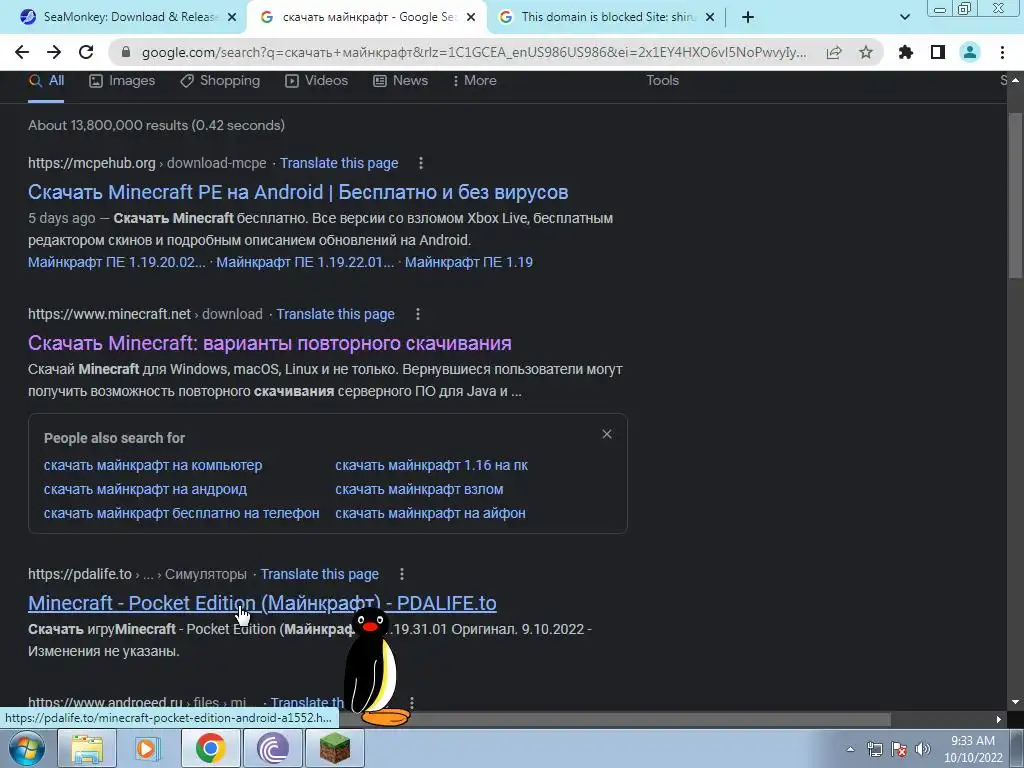Open the Minecraft Pocket Edition PDALIFE.to result
1024x768 pixels.
pyautogui.click(x=262, y=603)
